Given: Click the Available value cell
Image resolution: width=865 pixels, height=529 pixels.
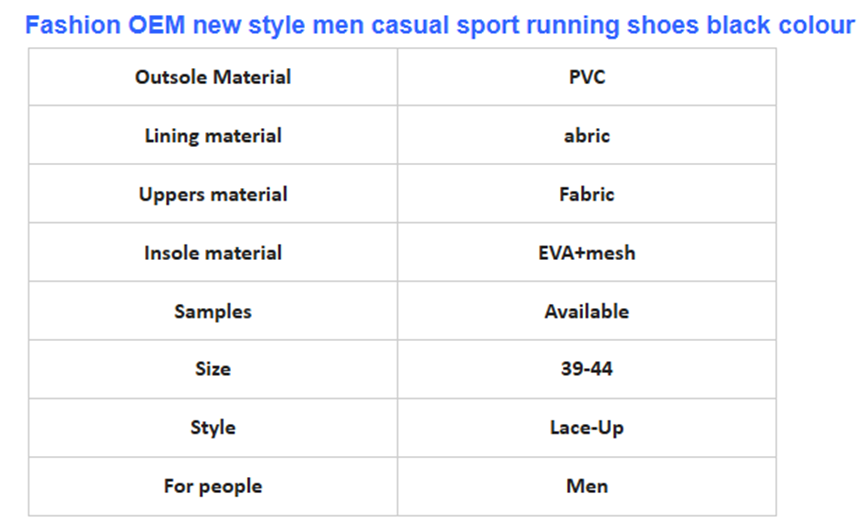Looking at the screenshot, I should click(587, 311).
